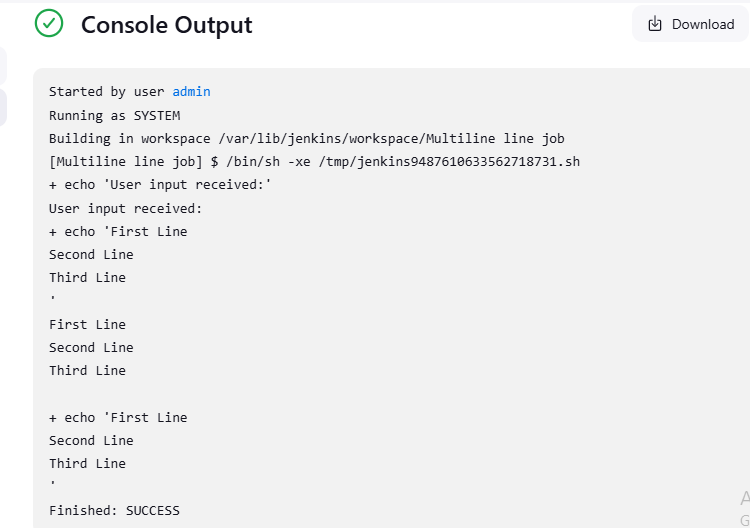Click the download arrow icon
The height and width of the screenshot is (528, 750).
click(x=654, y=24)
